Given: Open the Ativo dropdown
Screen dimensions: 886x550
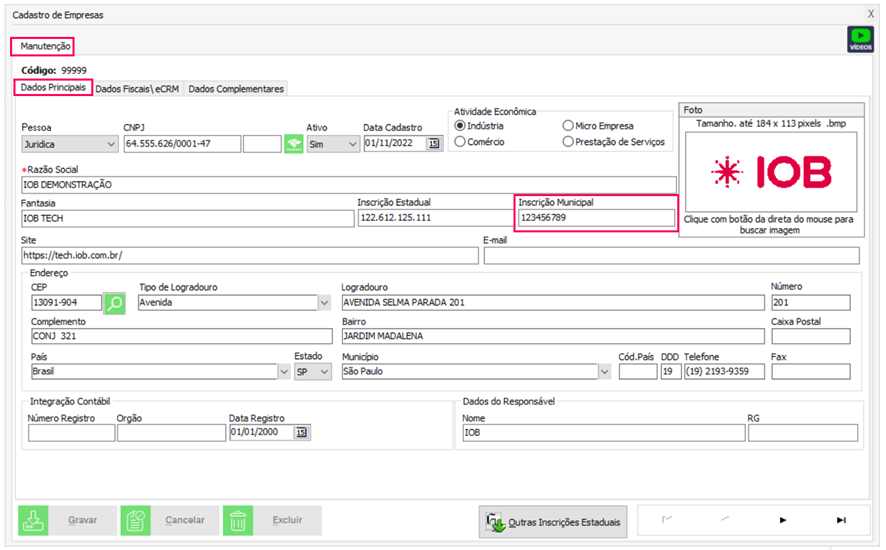Looking at the screenshot, I should [x=351, y=144].
